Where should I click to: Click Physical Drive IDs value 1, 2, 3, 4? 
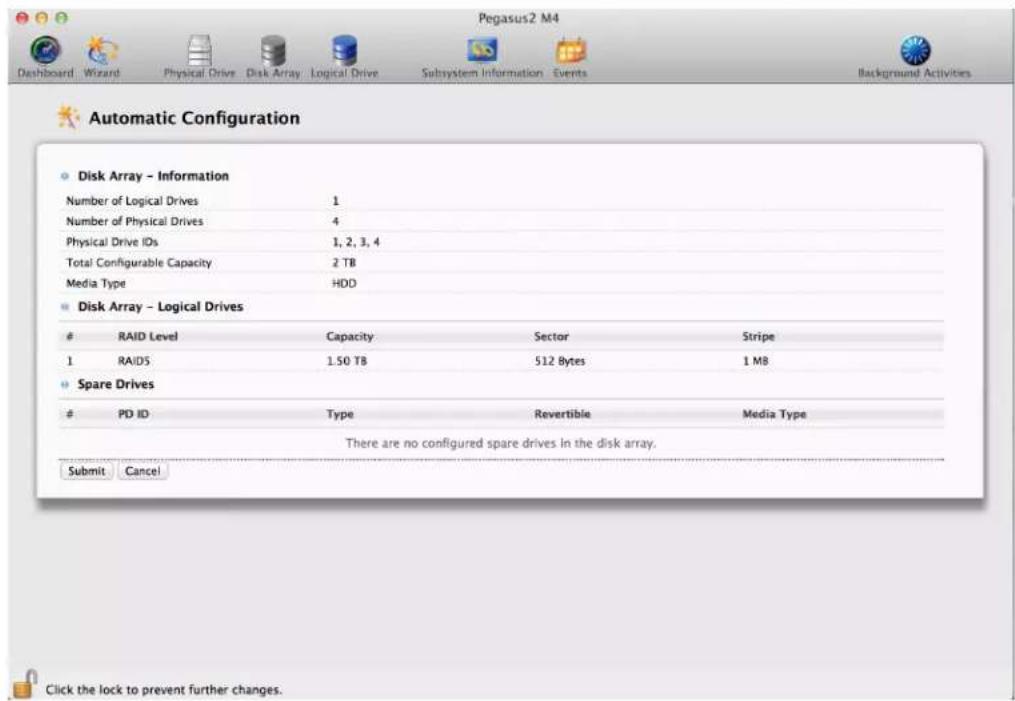pos(356,242)
